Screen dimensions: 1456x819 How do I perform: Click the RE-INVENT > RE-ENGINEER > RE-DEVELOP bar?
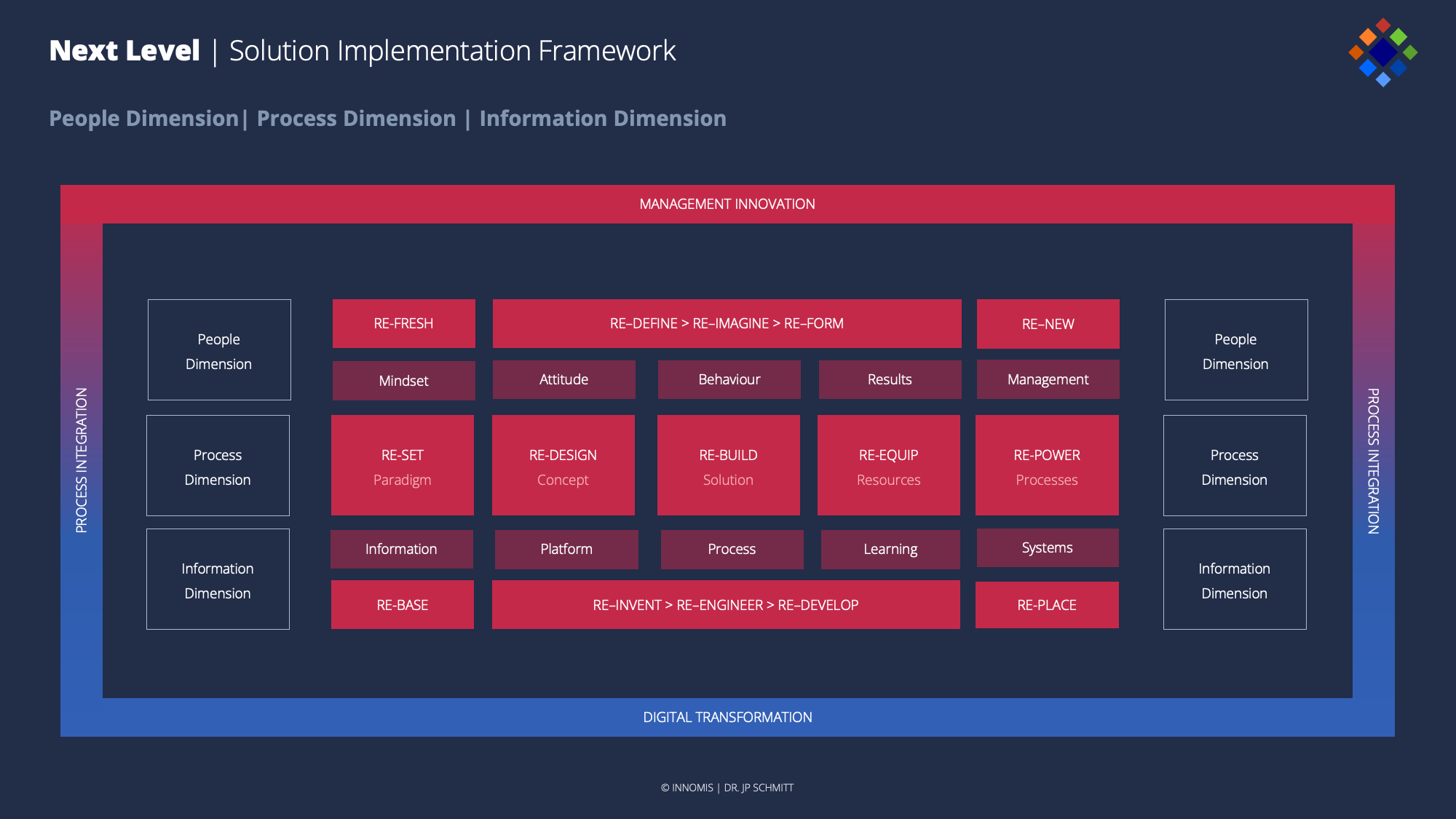tap(725, 605)
